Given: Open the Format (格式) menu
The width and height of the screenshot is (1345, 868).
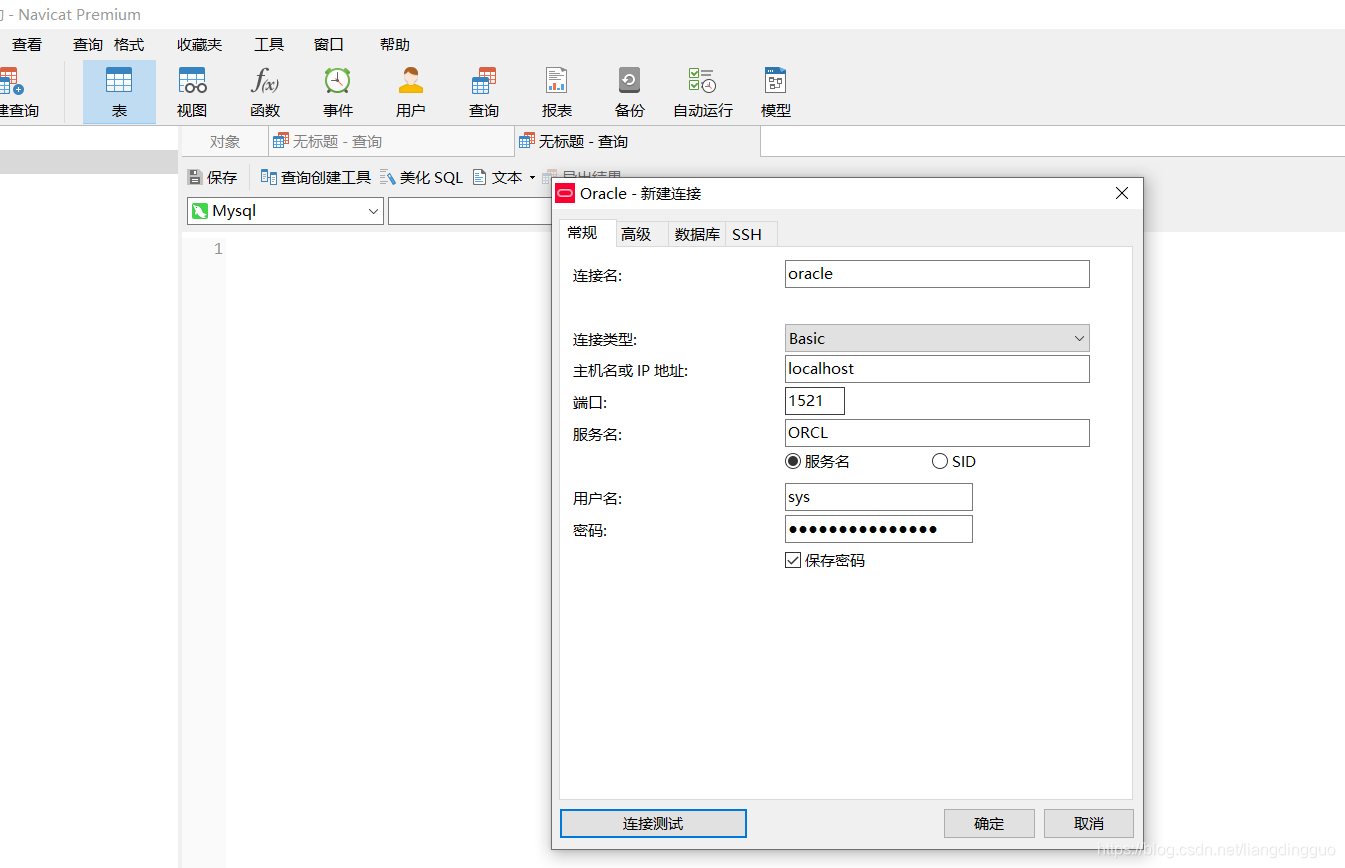Looking at the screenshot, I should pos(129,44).
